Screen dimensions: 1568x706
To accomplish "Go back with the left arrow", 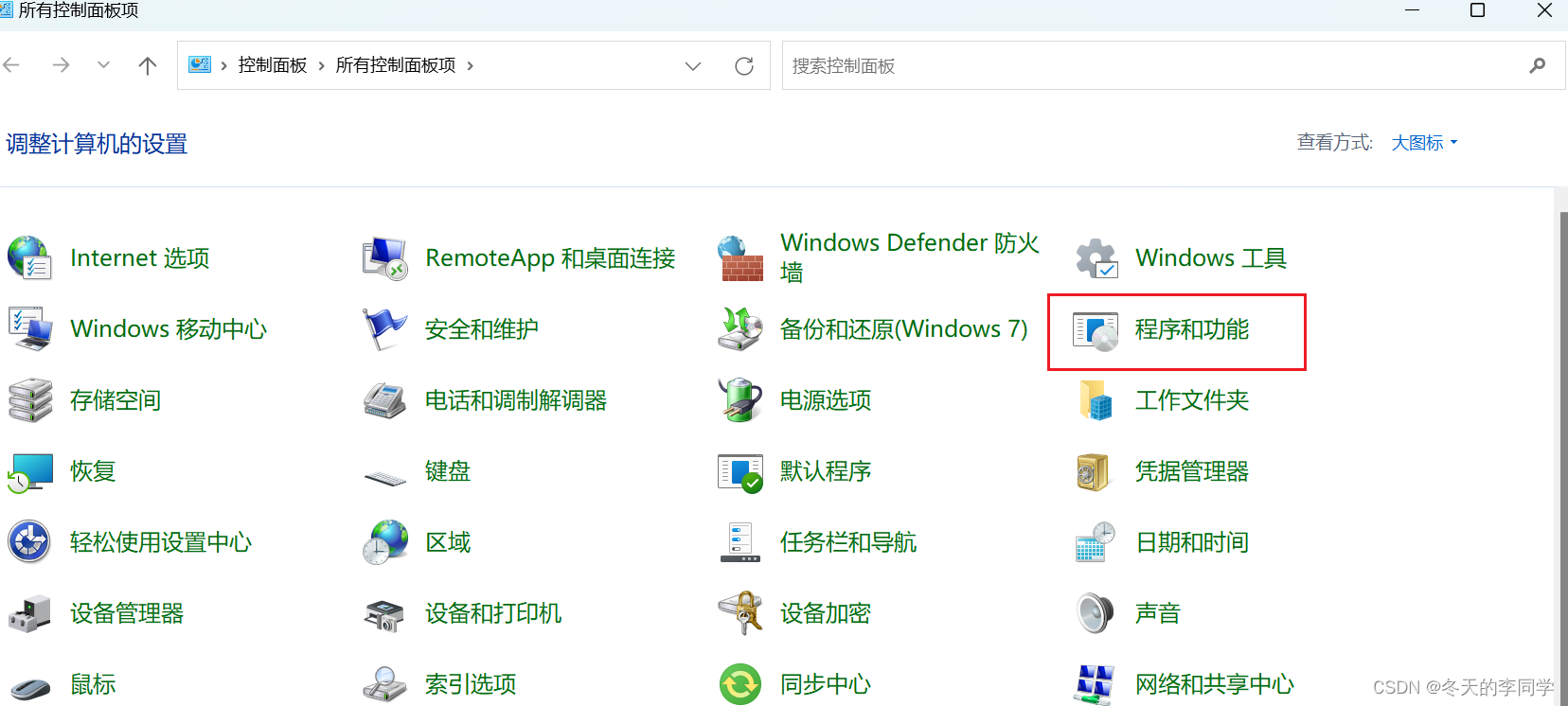I will click(x=11, y=65).
